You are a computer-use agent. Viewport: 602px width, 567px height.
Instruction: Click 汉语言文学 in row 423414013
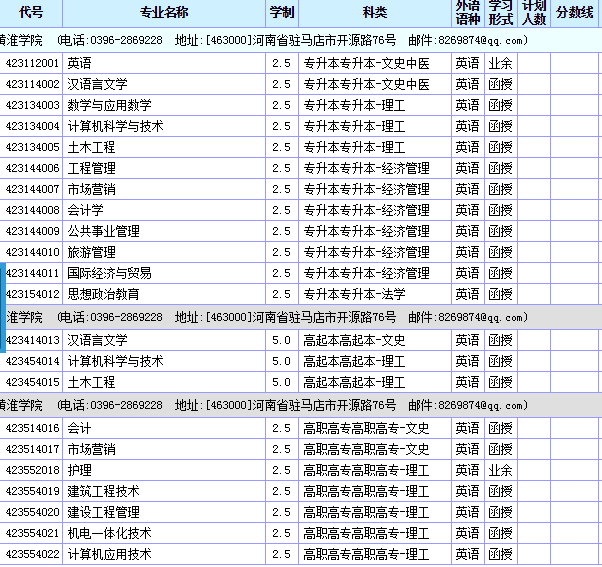(x=98, y=340)
